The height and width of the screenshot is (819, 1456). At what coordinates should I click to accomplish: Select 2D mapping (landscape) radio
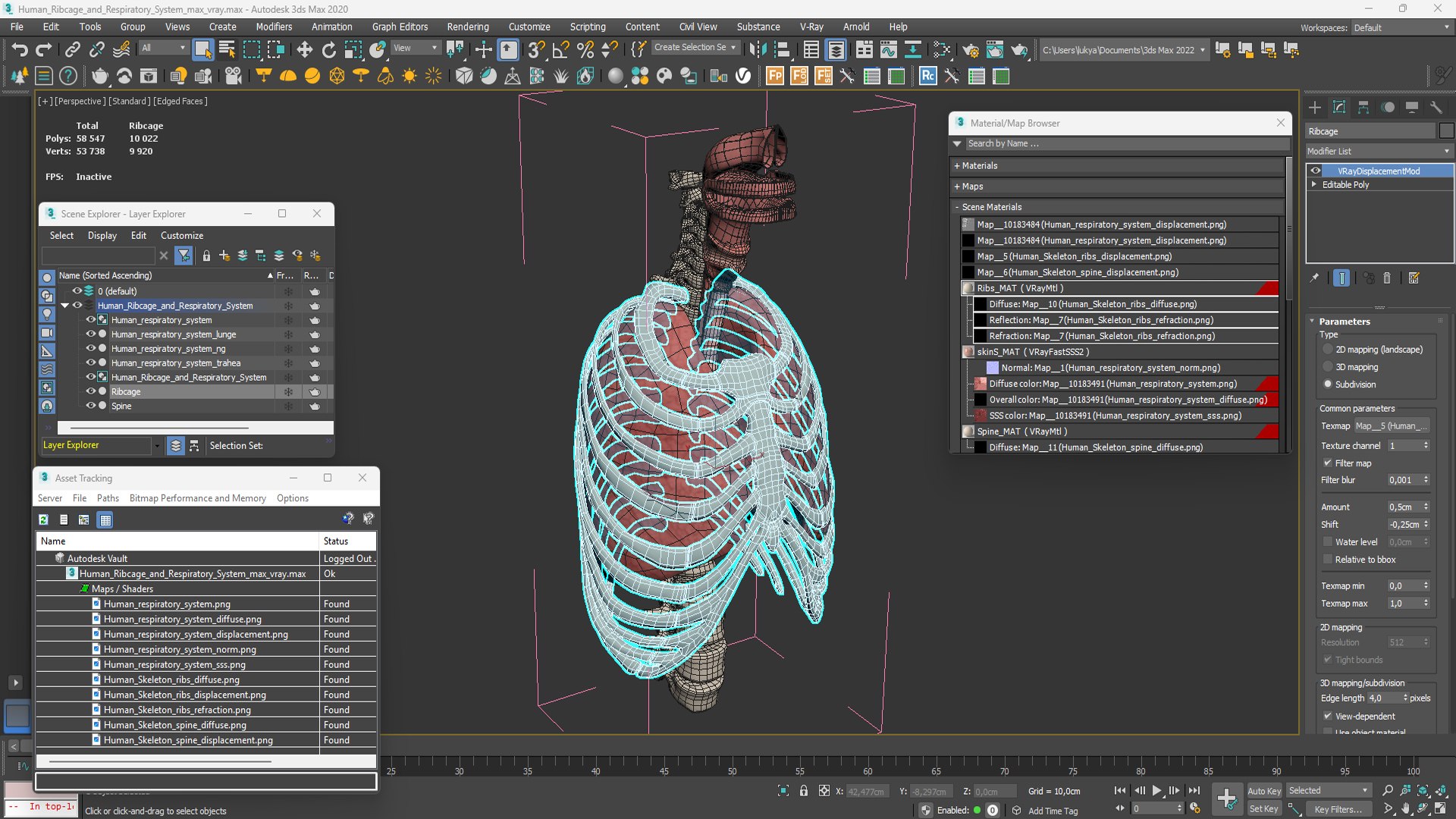[x=1328, y=350]
